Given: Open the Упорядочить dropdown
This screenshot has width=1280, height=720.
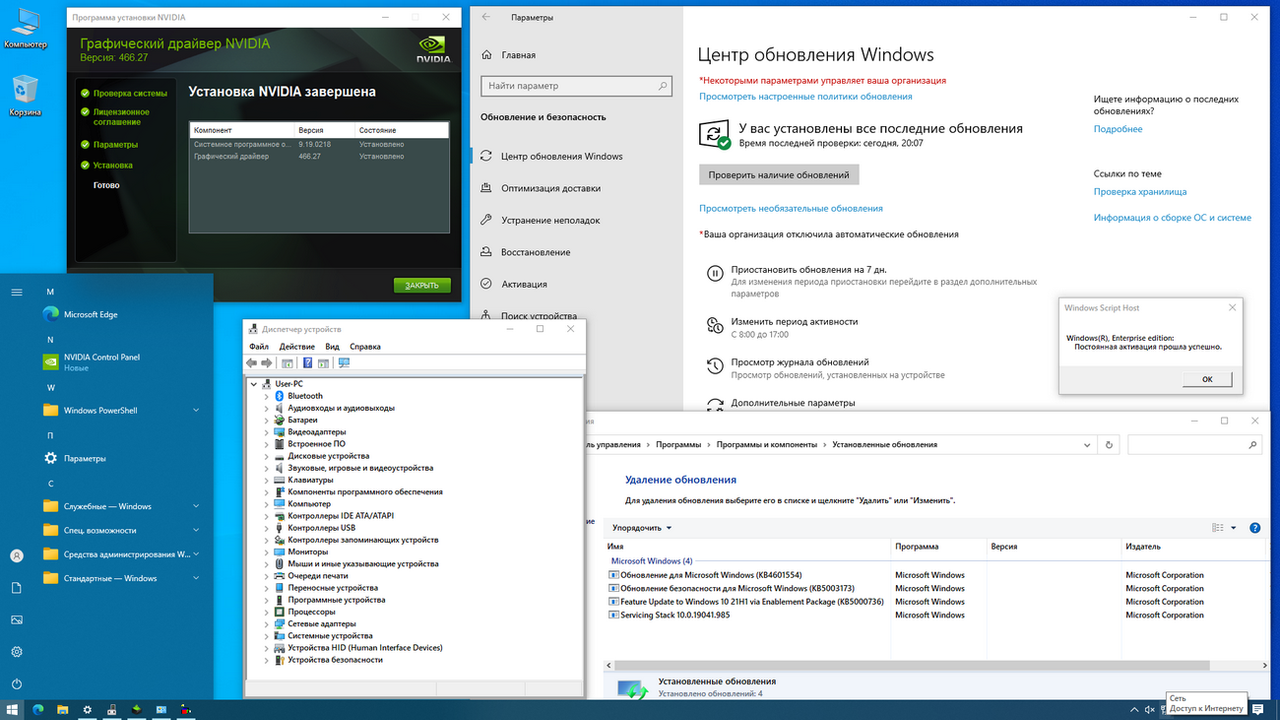Looking at the screenshot, I should (642, 528).
